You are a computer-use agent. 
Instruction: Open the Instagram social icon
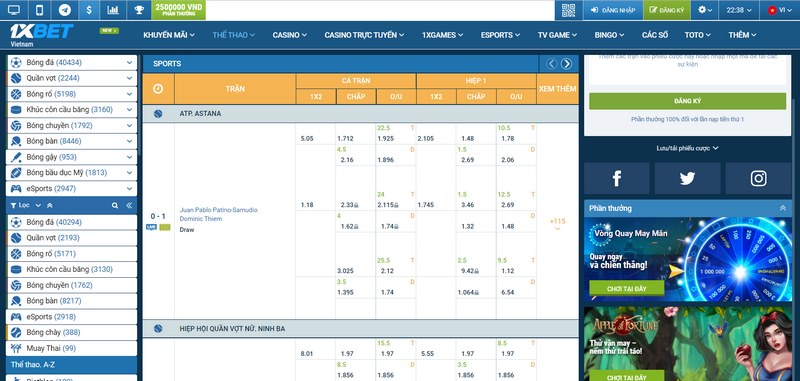click(758, 179)
